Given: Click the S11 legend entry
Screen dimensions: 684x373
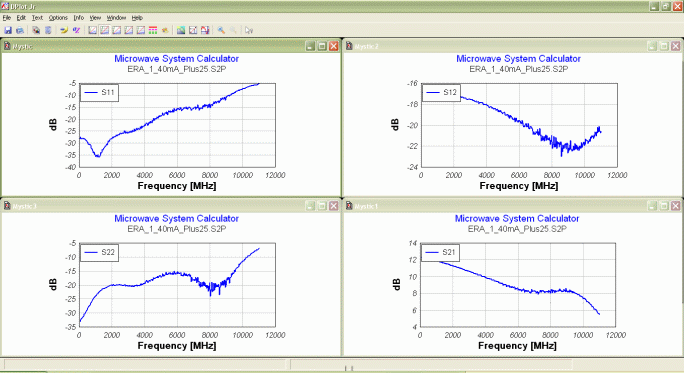Looking at the screenshot, I should (x=99, y=92).
